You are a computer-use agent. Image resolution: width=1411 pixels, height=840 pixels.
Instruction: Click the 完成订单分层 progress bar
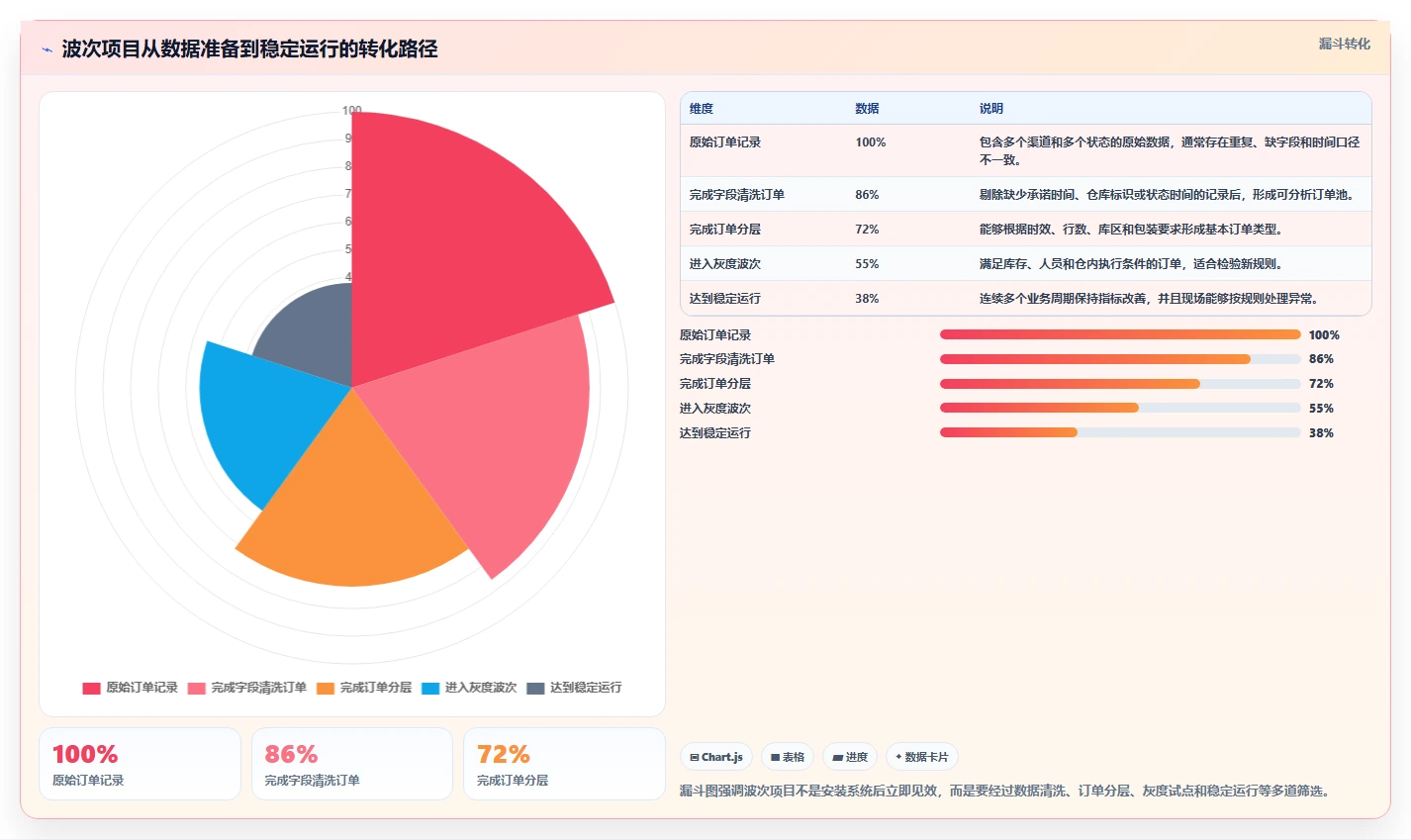pos(1120,384)
